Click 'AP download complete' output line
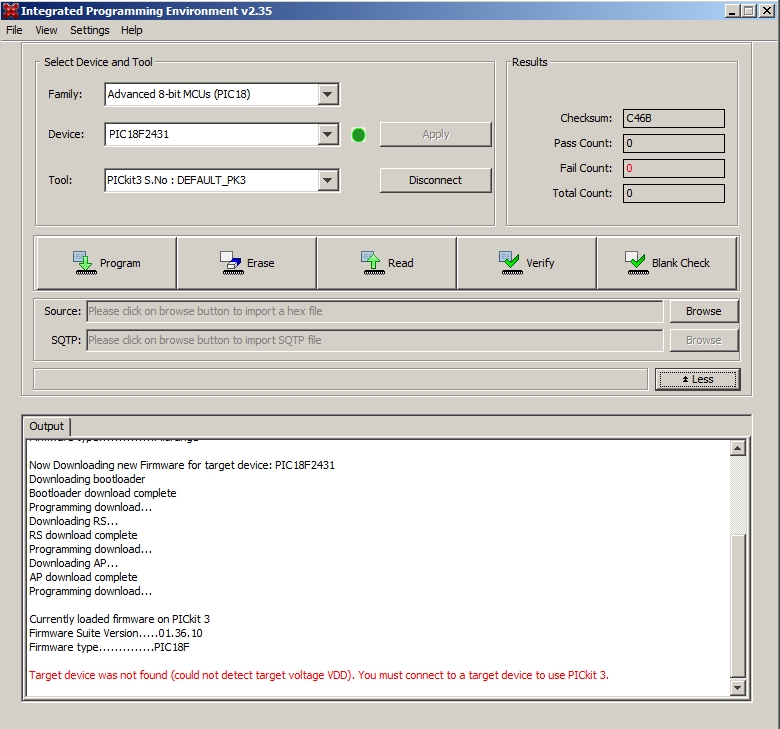 tap(83, 577)
